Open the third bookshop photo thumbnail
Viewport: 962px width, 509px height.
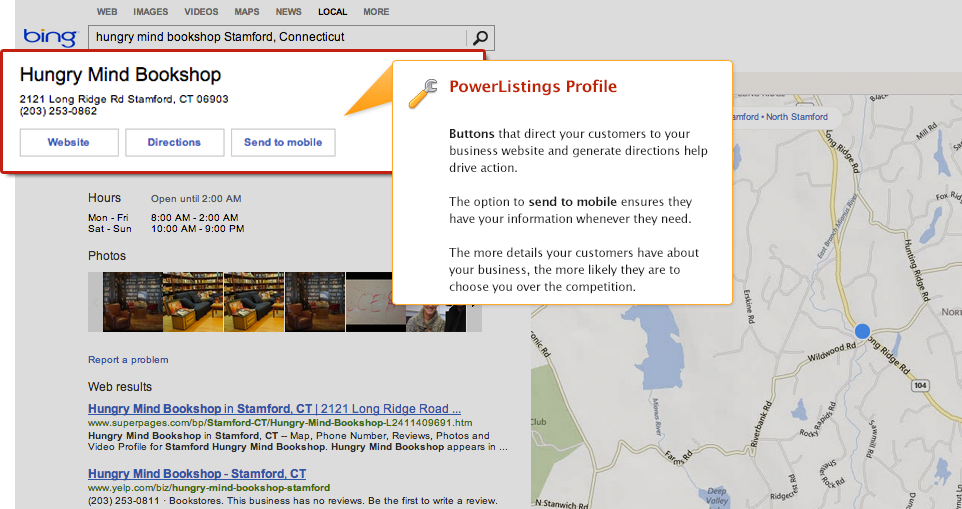pos(254,302)
